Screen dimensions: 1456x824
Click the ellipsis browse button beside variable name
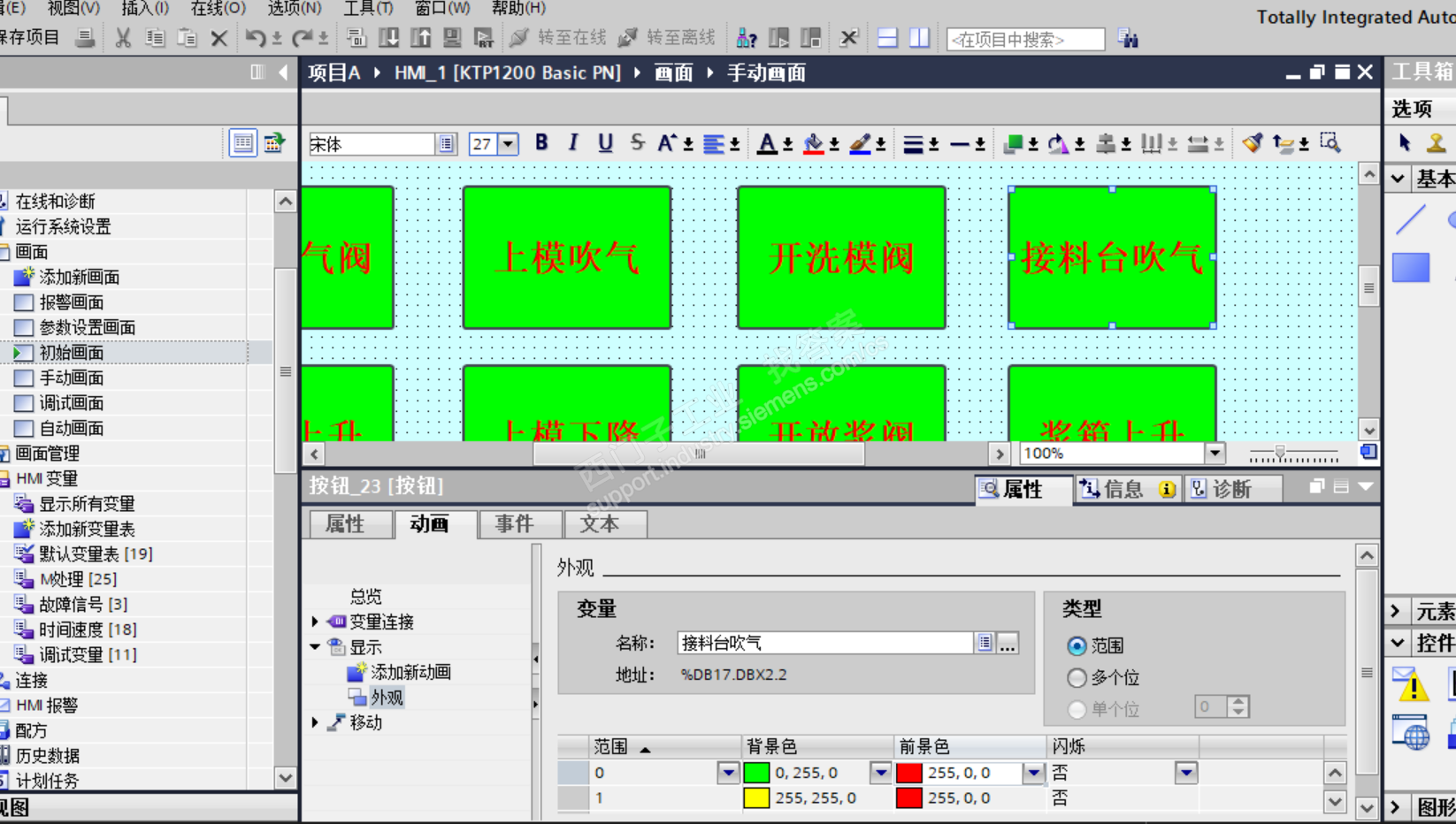pos(1008,643)
